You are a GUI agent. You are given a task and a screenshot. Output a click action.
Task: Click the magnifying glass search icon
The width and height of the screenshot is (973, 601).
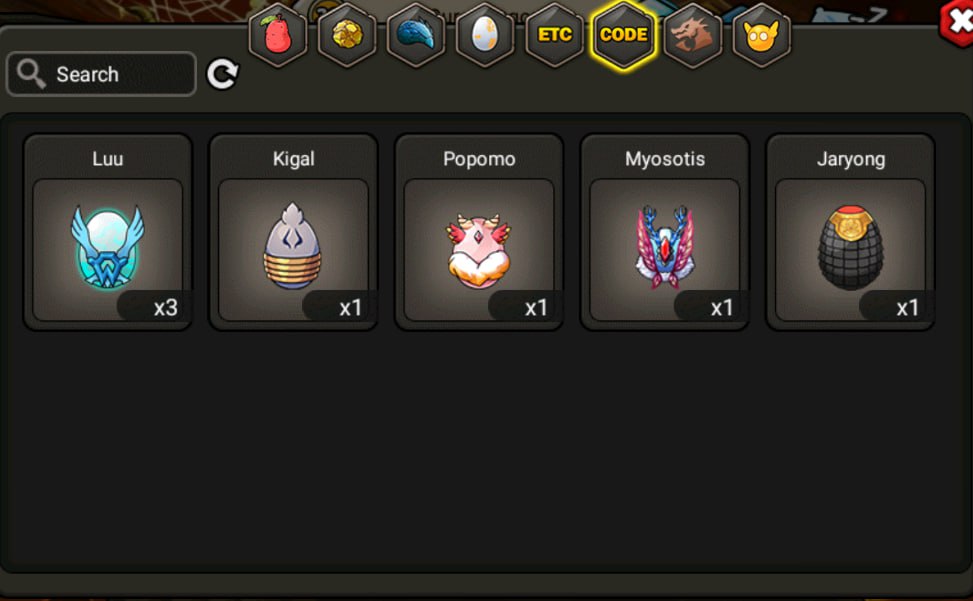(x=30, y=74)
